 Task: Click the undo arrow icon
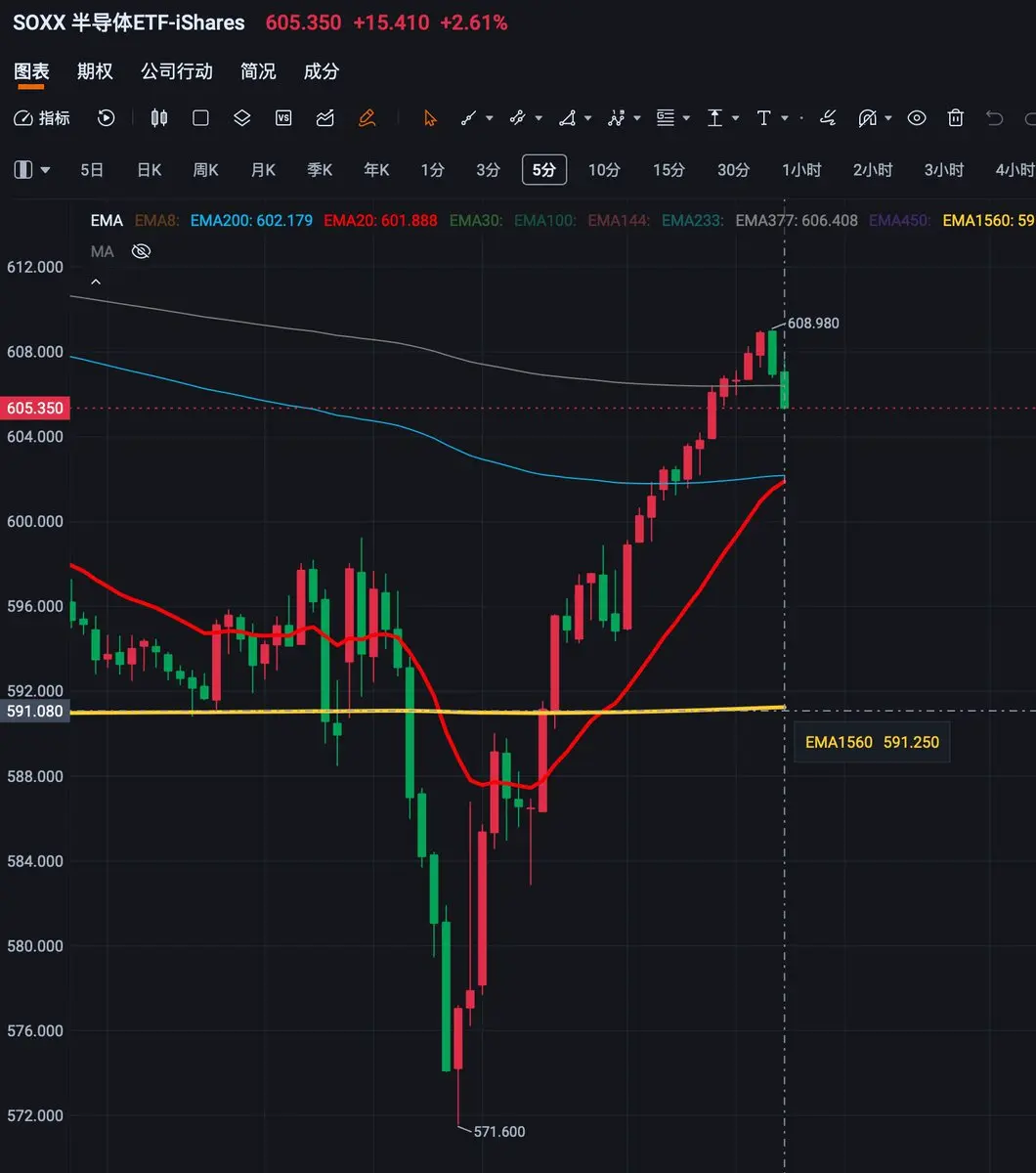click(995, 118)
